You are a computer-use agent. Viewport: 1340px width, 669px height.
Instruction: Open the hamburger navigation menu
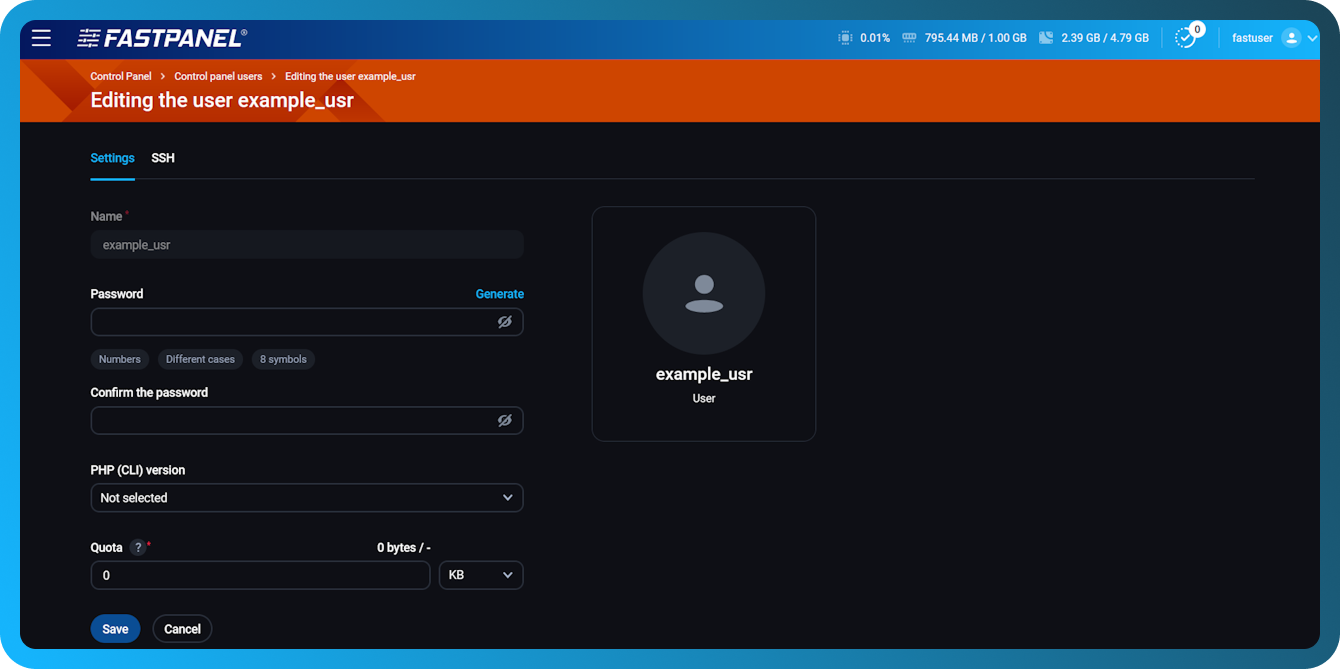coord(41,38)
